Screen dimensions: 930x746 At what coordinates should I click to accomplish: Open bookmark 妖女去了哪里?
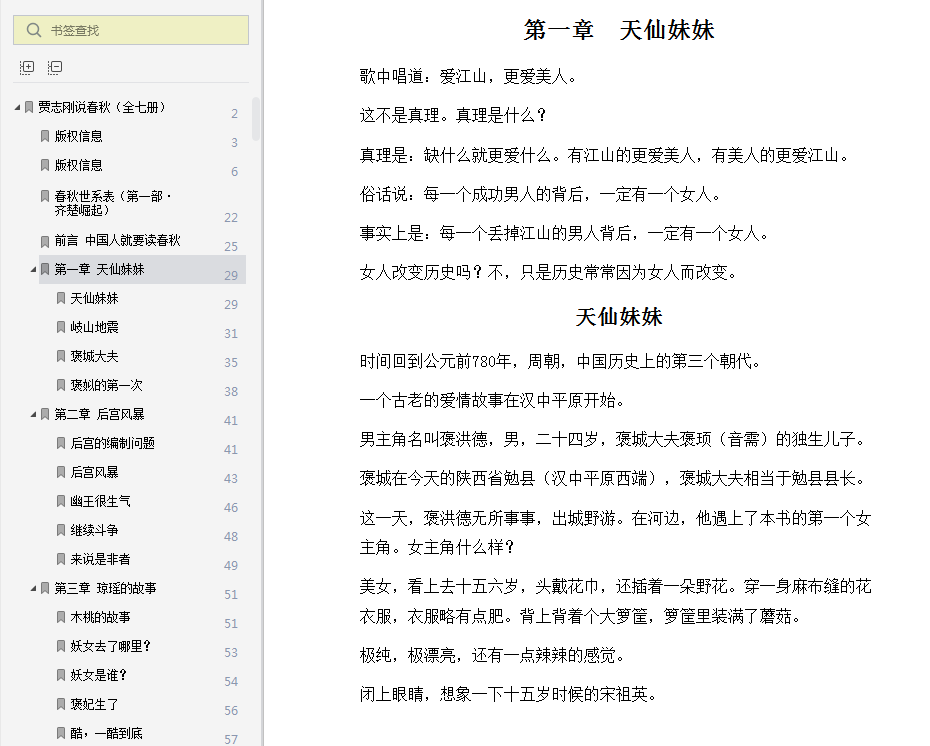pos(110,646)
